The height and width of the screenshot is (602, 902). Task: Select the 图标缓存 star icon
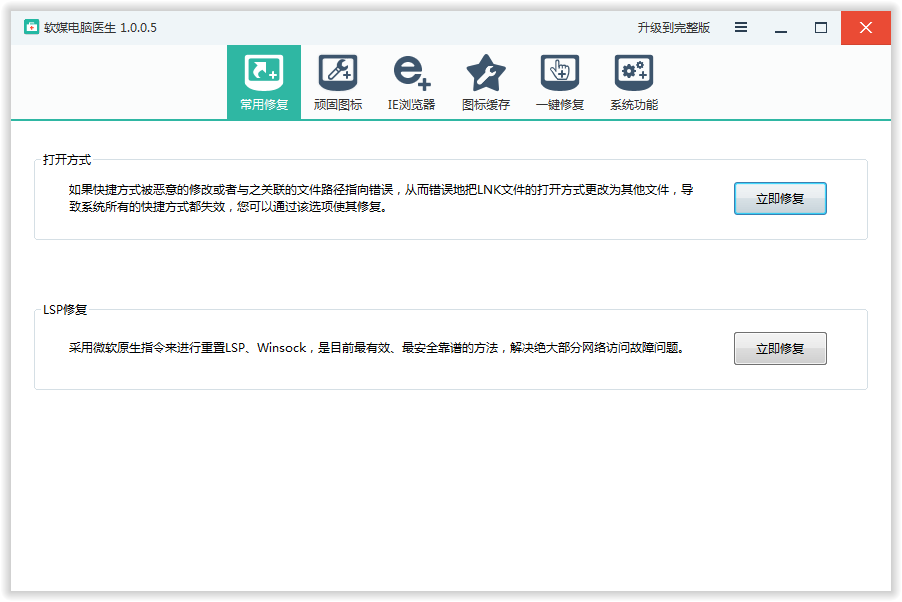pyautogui.click(x=486, y=73)
